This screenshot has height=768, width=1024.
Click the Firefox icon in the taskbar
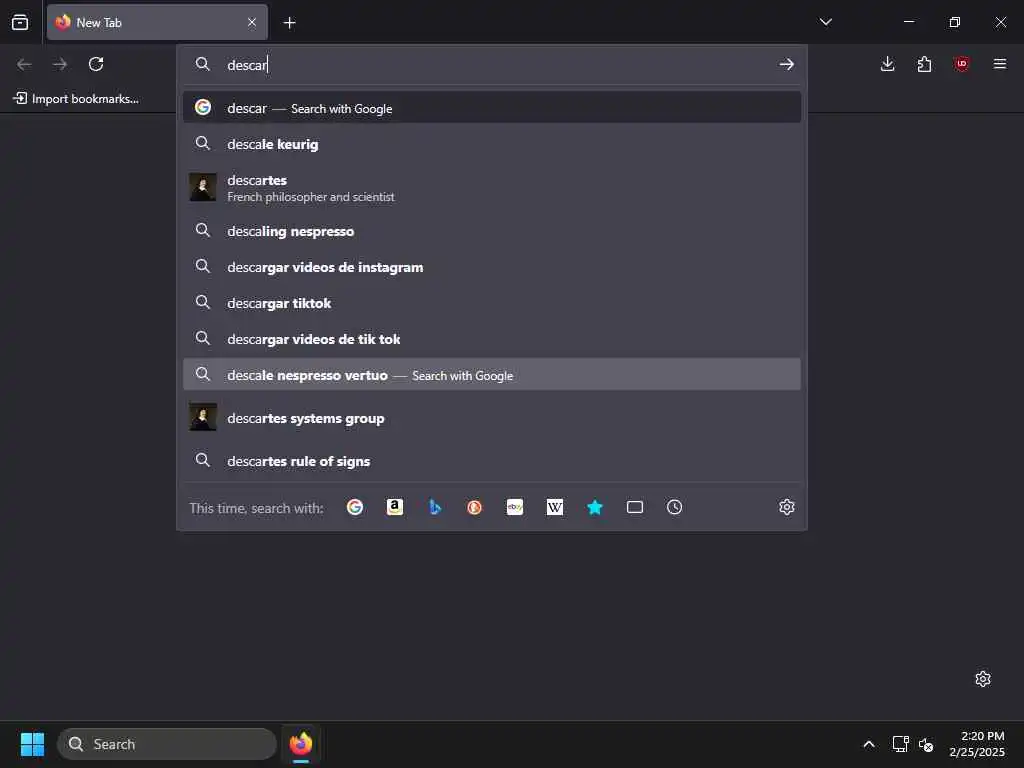point(300,744)
